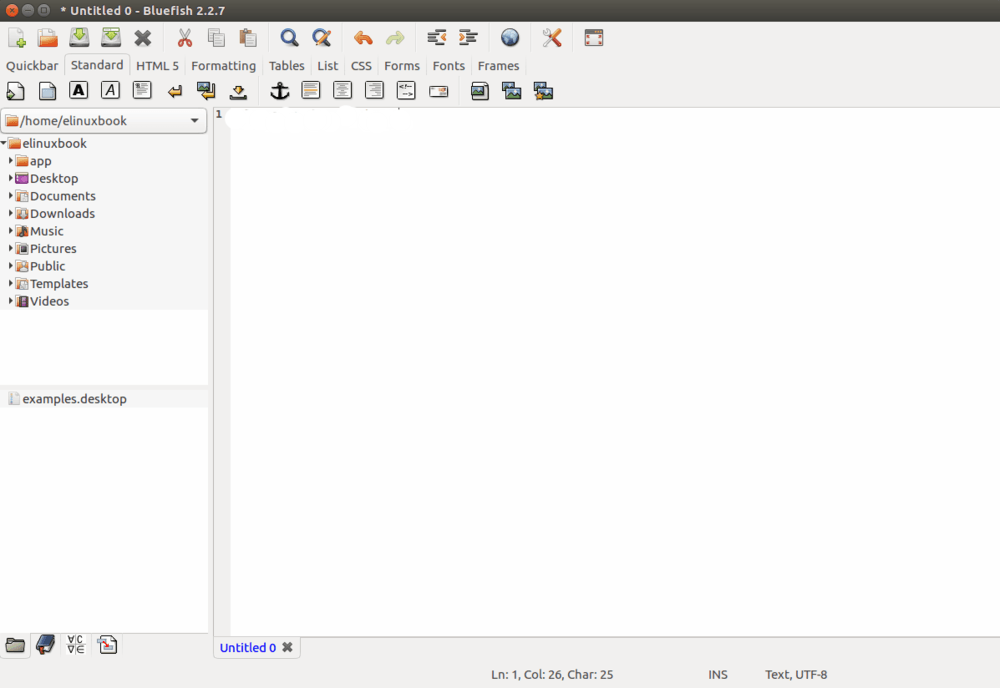Image resolution: width=1000 pixels, height=688 pixels.
Task: Undo the last change
Action: coord(363,38)
